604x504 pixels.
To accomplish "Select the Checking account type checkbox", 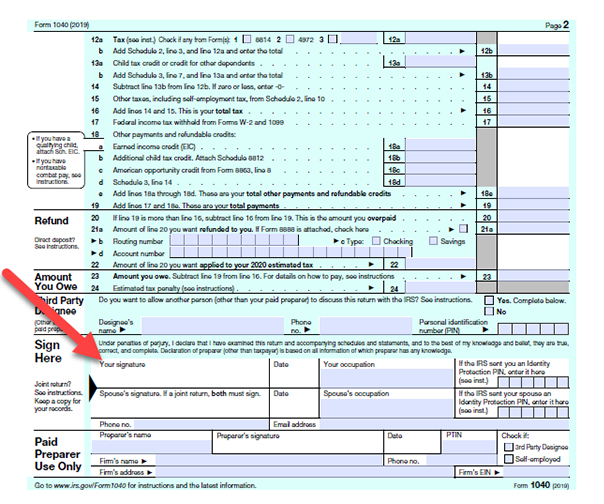I will click(x=376, y=241).
